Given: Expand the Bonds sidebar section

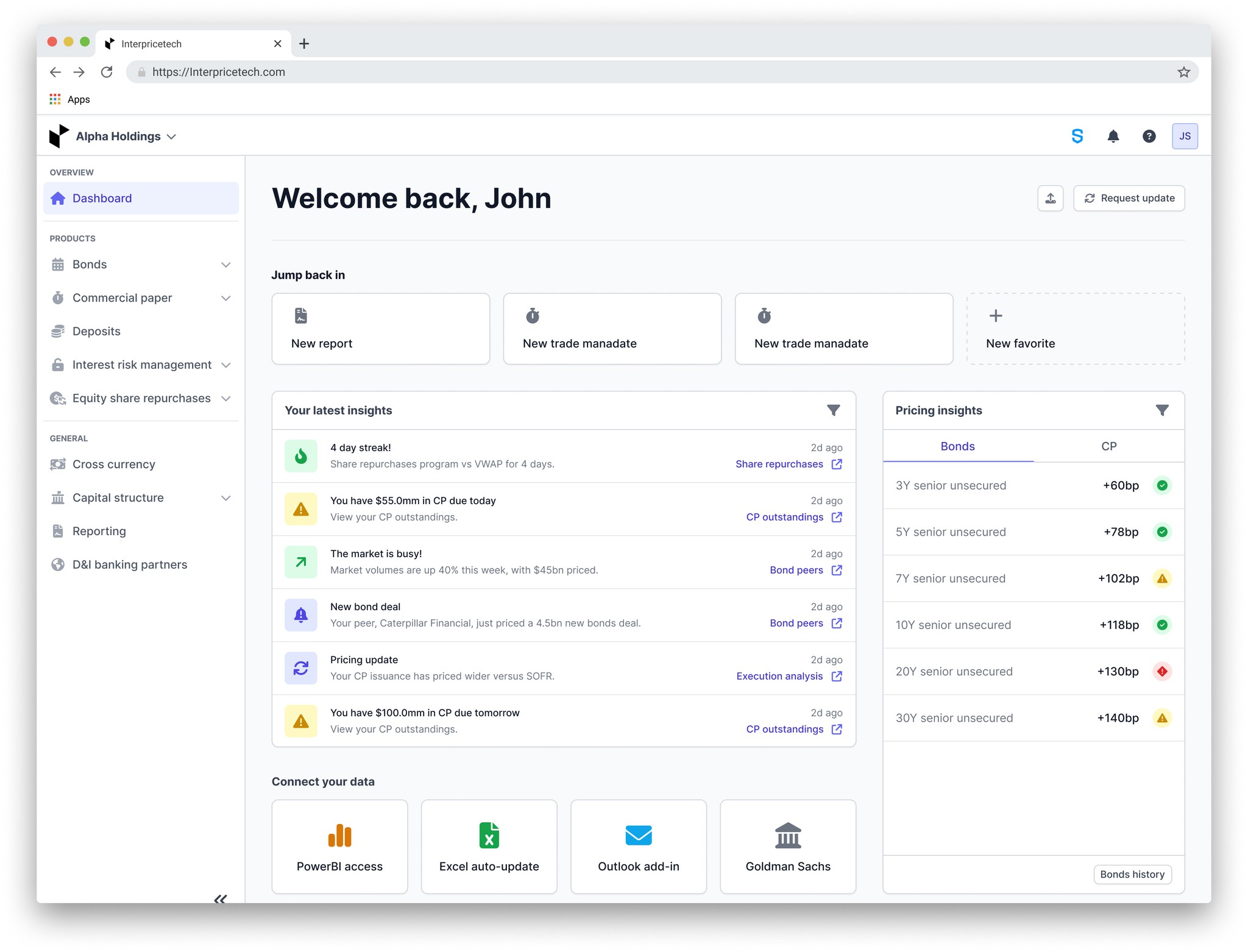Looking at the screenshot, I should tap(225, 265).
